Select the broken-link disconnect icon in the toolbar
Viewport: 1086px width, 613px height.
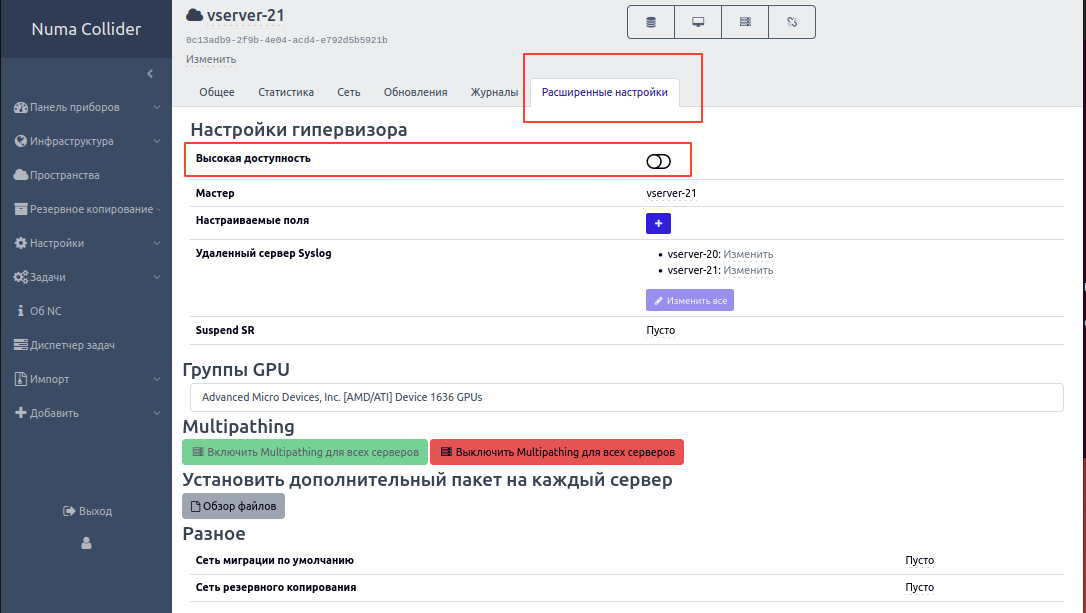coord(791,21)
